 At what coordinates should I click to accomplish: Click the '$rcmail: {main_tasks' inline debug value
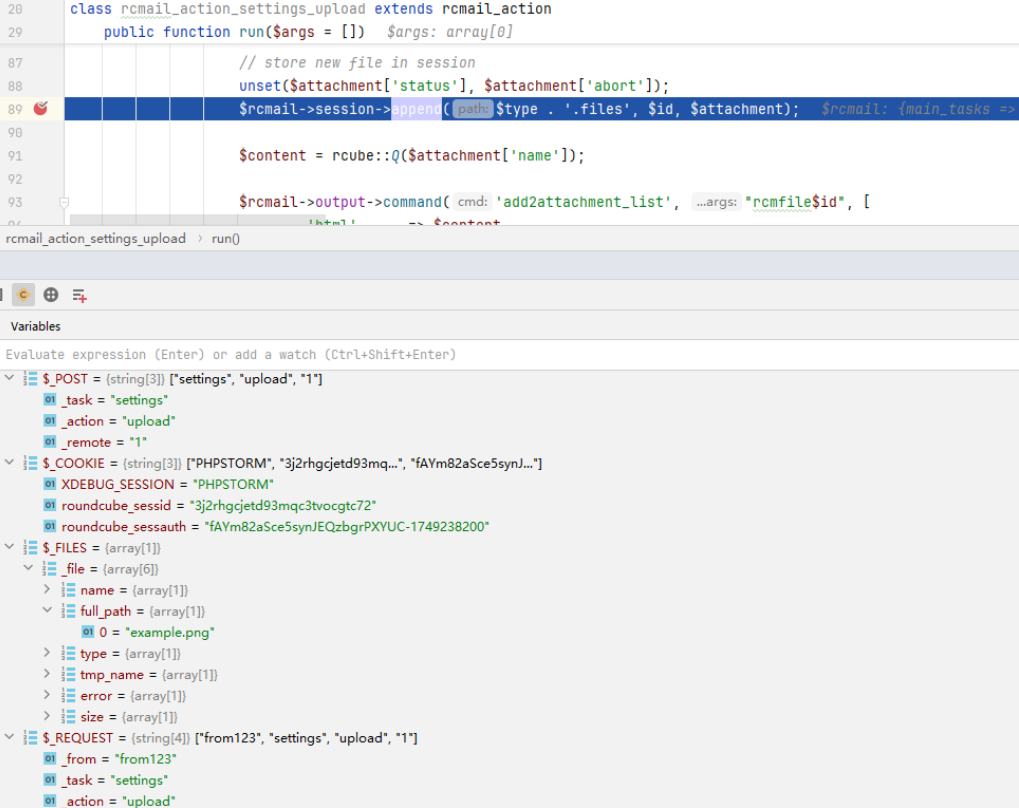pyautogui.click(x=906, y=109)
